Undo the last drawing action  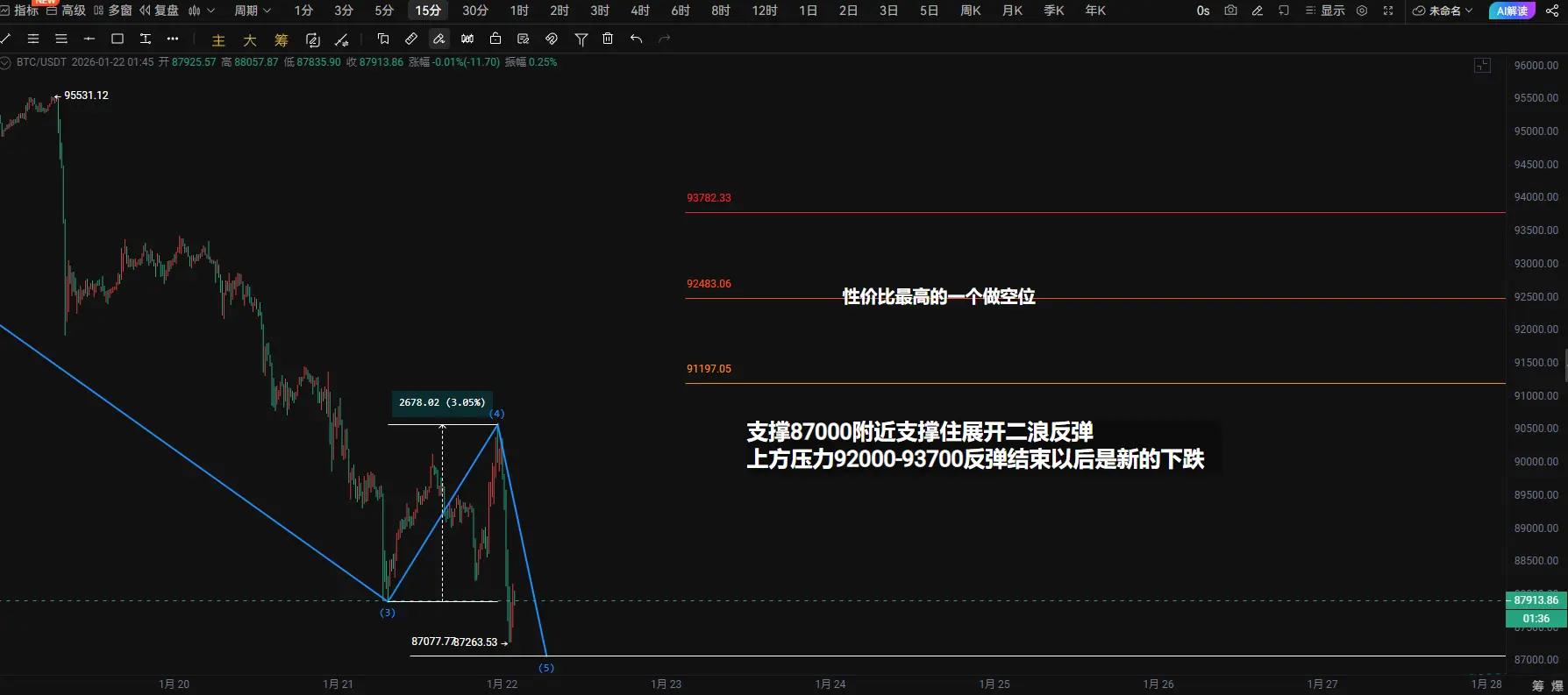[x=637, y=39]
